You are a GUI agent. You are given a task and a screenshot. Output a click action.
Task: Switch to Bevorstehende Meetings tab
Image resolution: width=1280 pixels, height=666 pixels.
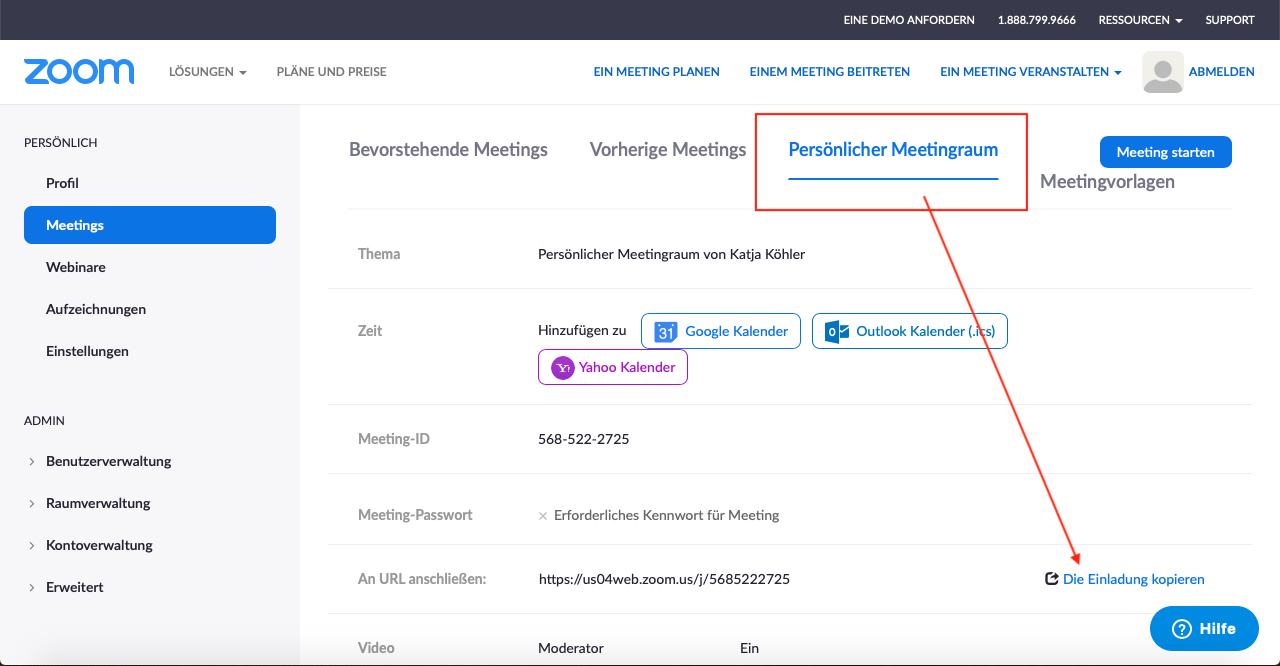click(x=448, y=150)
